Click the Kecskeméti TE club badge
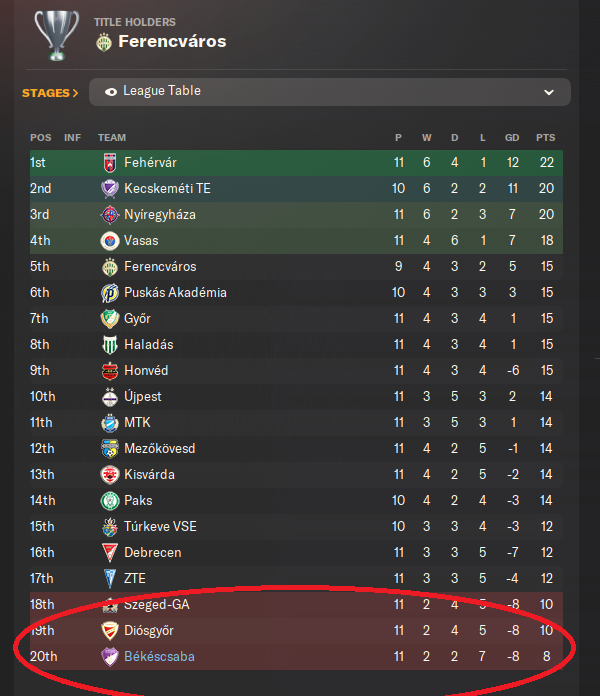This screenshot has height=696, width=600. pos(110,189)
